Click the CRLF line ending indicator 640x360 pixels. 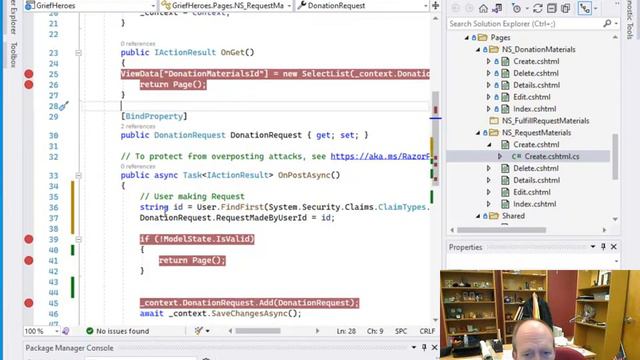(x=427, y=331)
